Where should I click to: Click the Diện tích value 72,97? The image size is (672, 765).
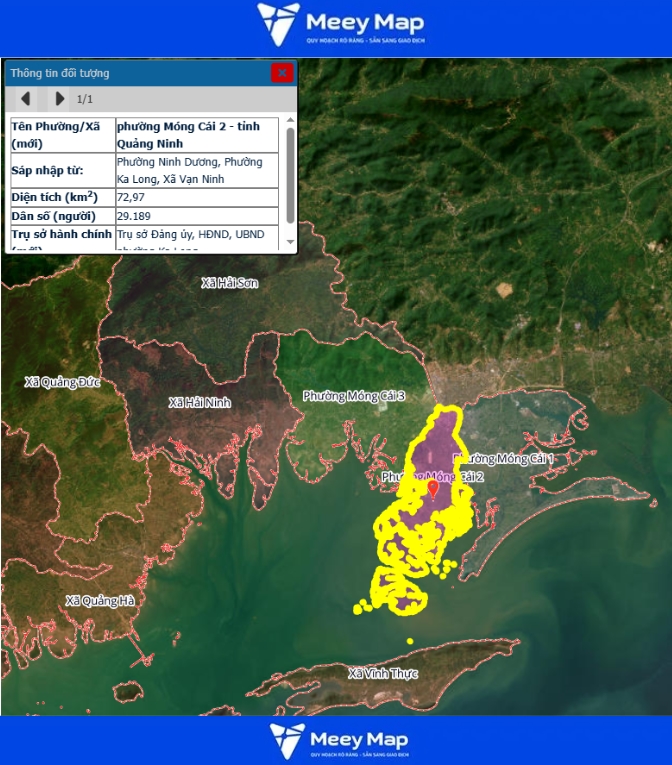pyautogui.click(x=131, y=197)
